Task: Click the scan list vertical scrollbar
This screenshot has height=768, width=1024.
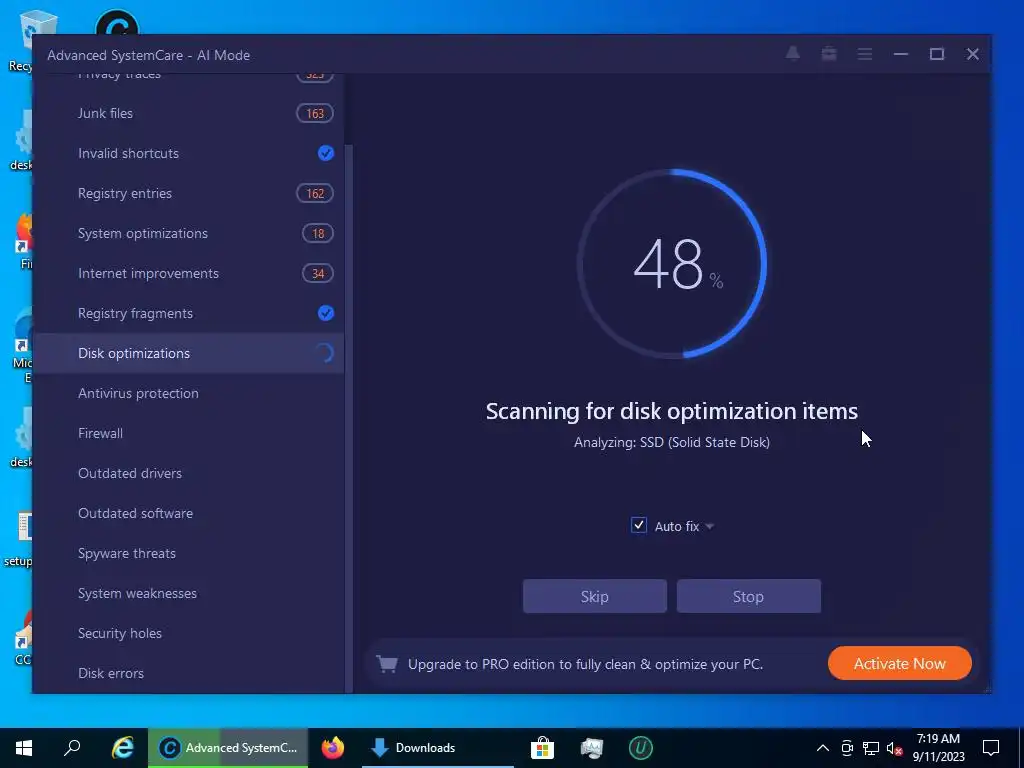Action: pos(349,418)
